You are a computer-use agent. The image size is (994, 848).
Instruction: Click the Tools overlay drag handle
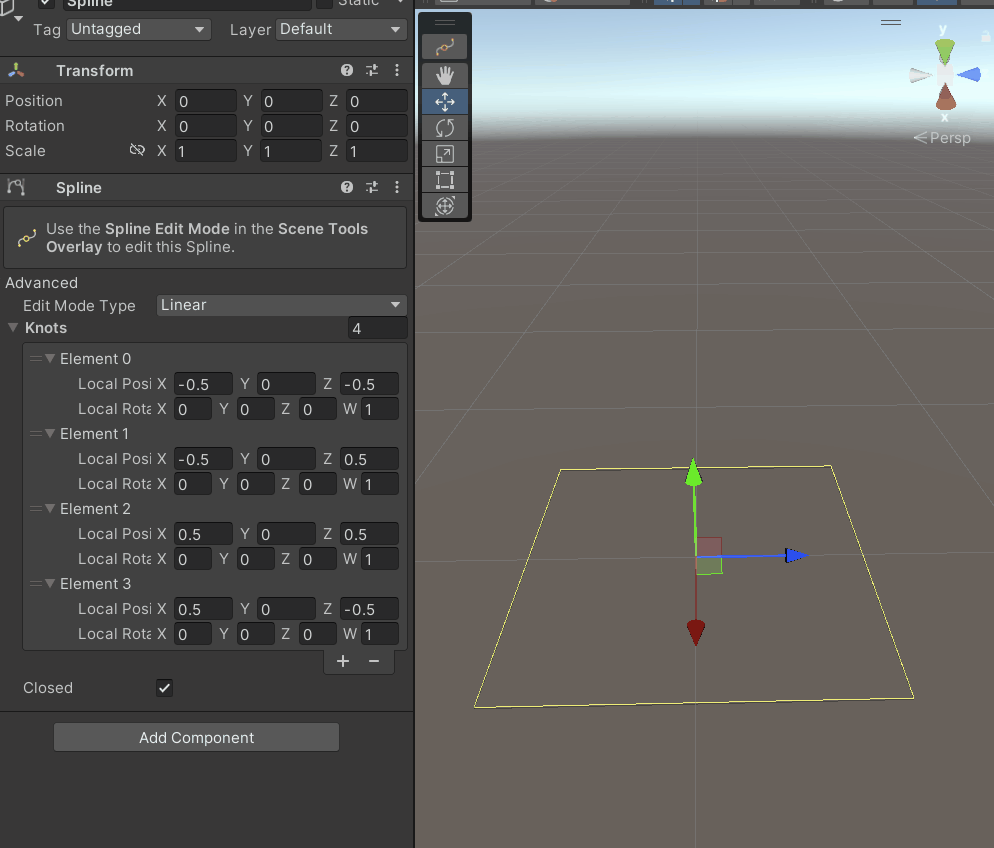coord(444,23)
